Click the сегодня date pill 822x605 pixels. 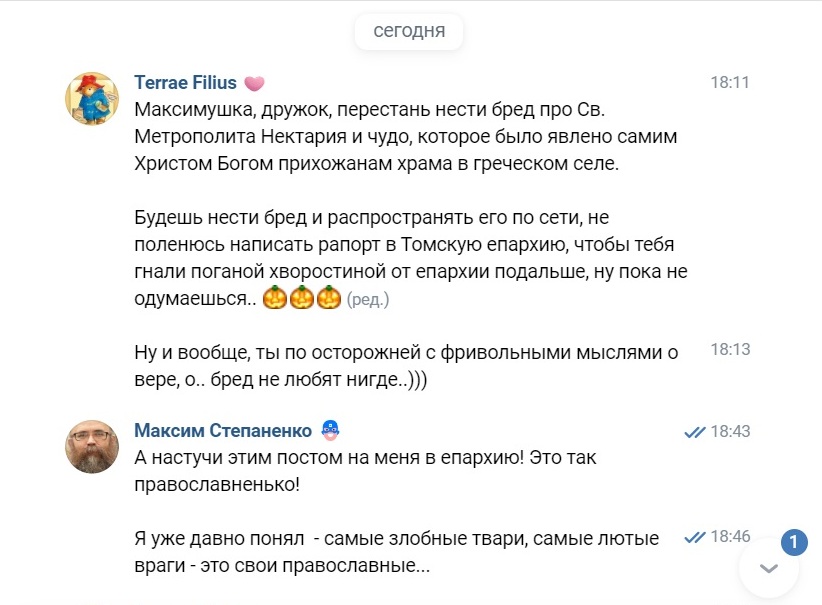click(x=409, y=31)
